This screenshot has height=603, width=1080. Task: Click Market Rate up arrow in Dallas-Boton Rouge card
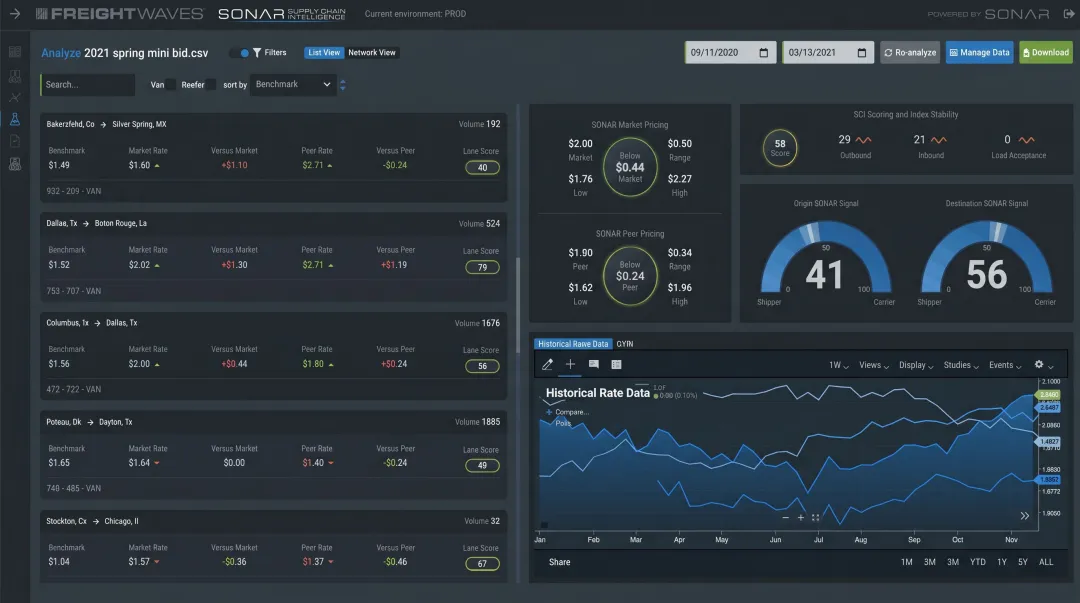click(157, 265)
